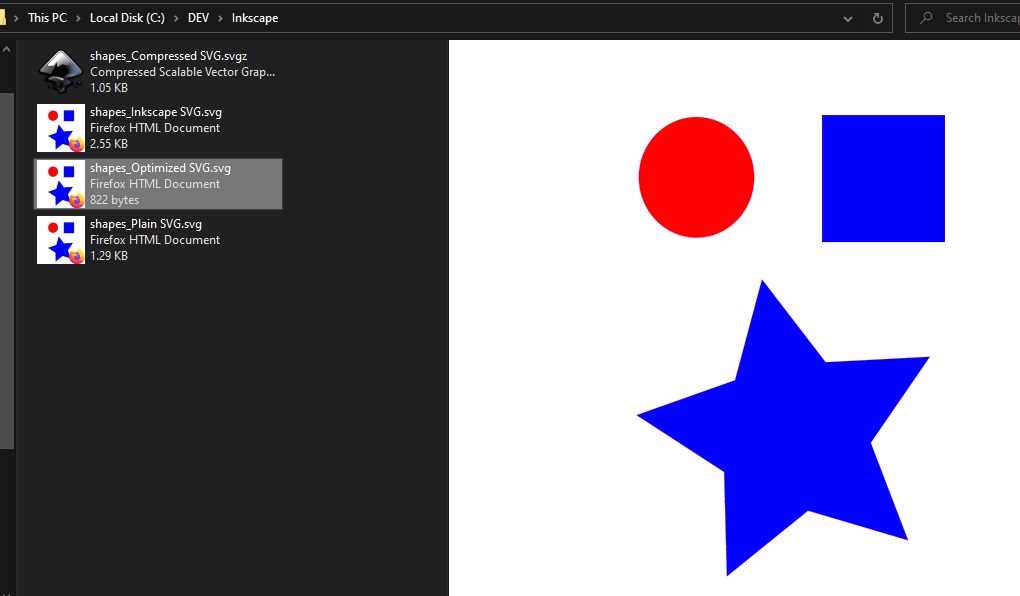Click the search magnifier icon
This screenshot has height=596, width=1020.
(x=926, y=17)
